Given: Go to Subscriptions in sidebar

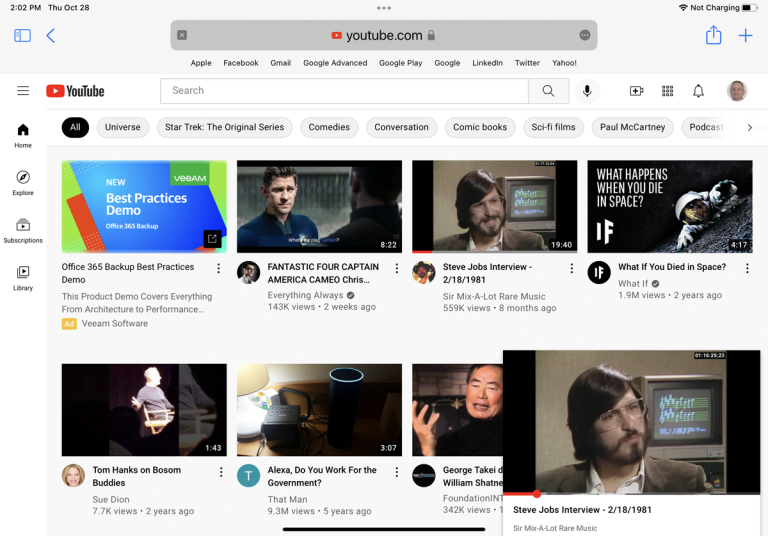Looking at the screenshot, I should [x=23, y=230].
